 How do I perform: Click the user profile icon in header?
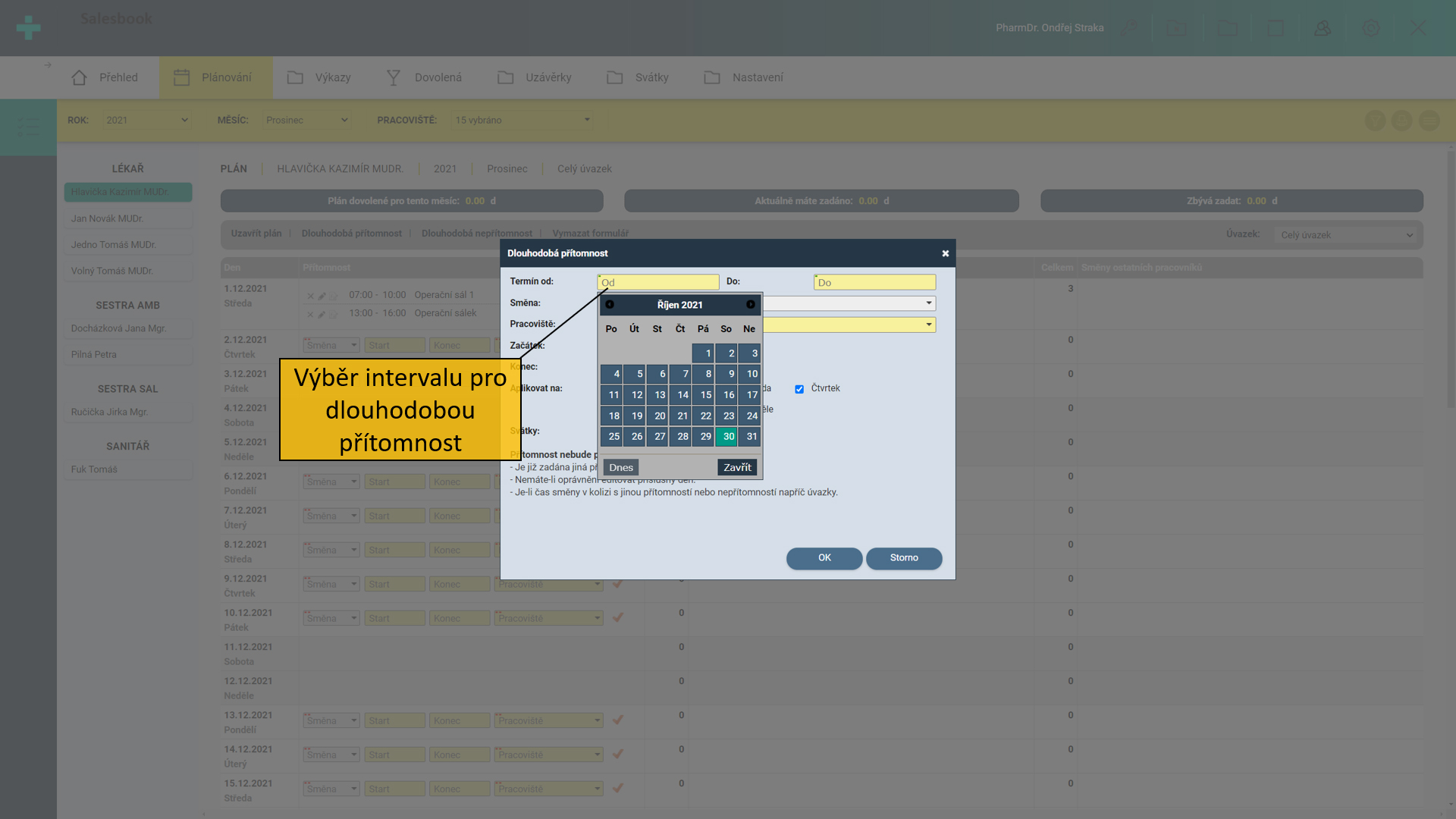pos(1323,28)
